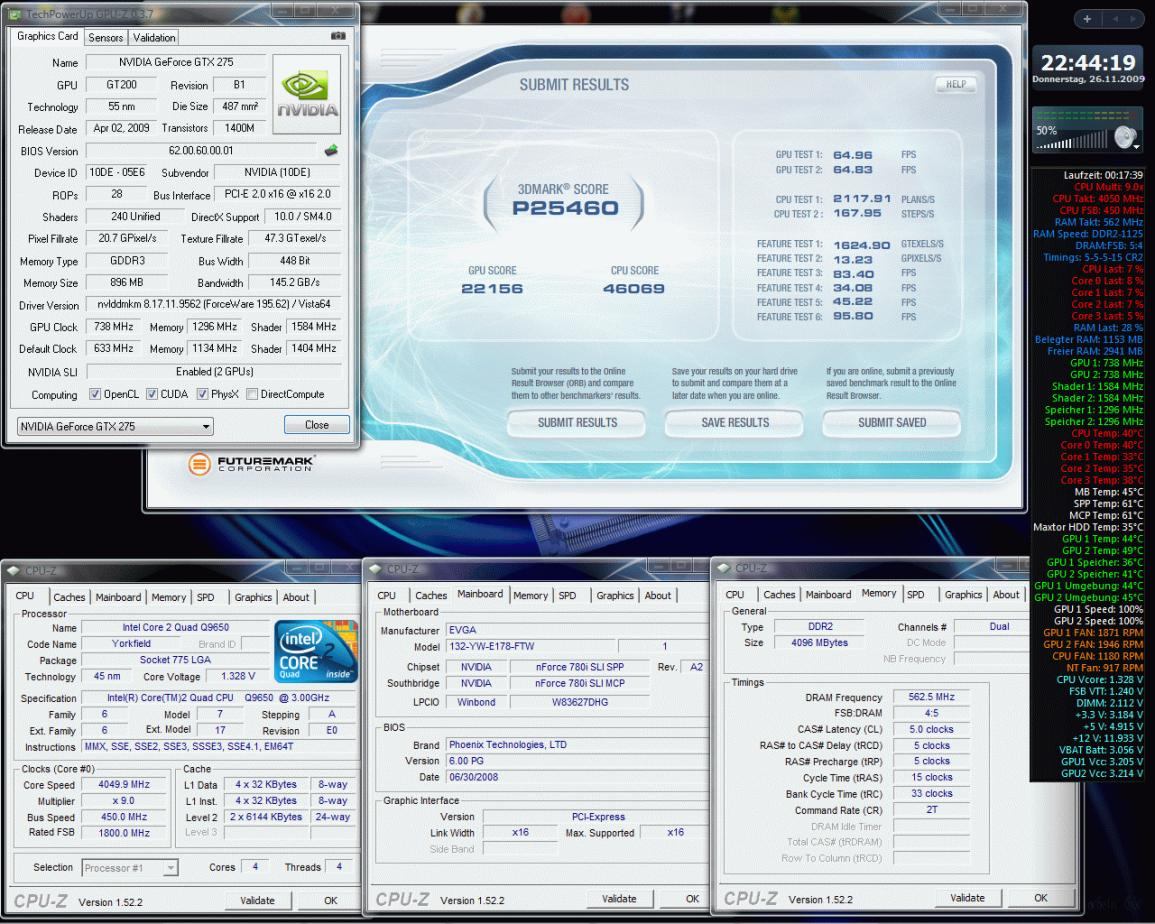Toggle the OpenCL checkbox
The height and width of the screenshot is (924, 1155).
(95, 394)
